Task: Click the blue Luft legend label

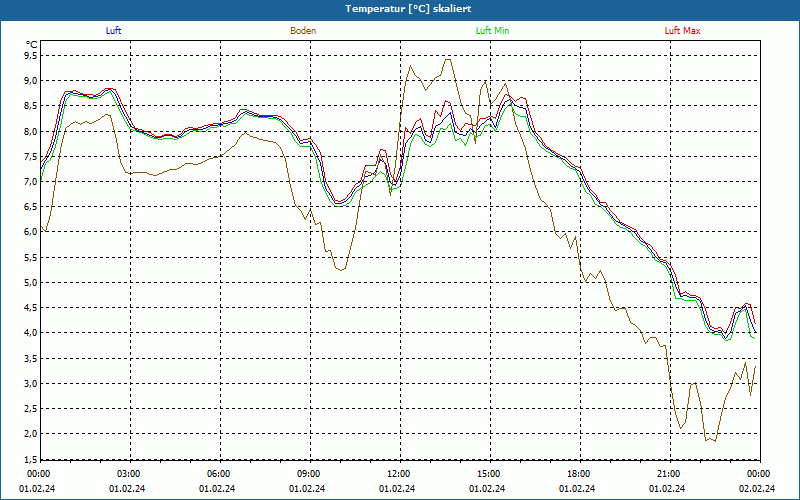Action: 113,31
